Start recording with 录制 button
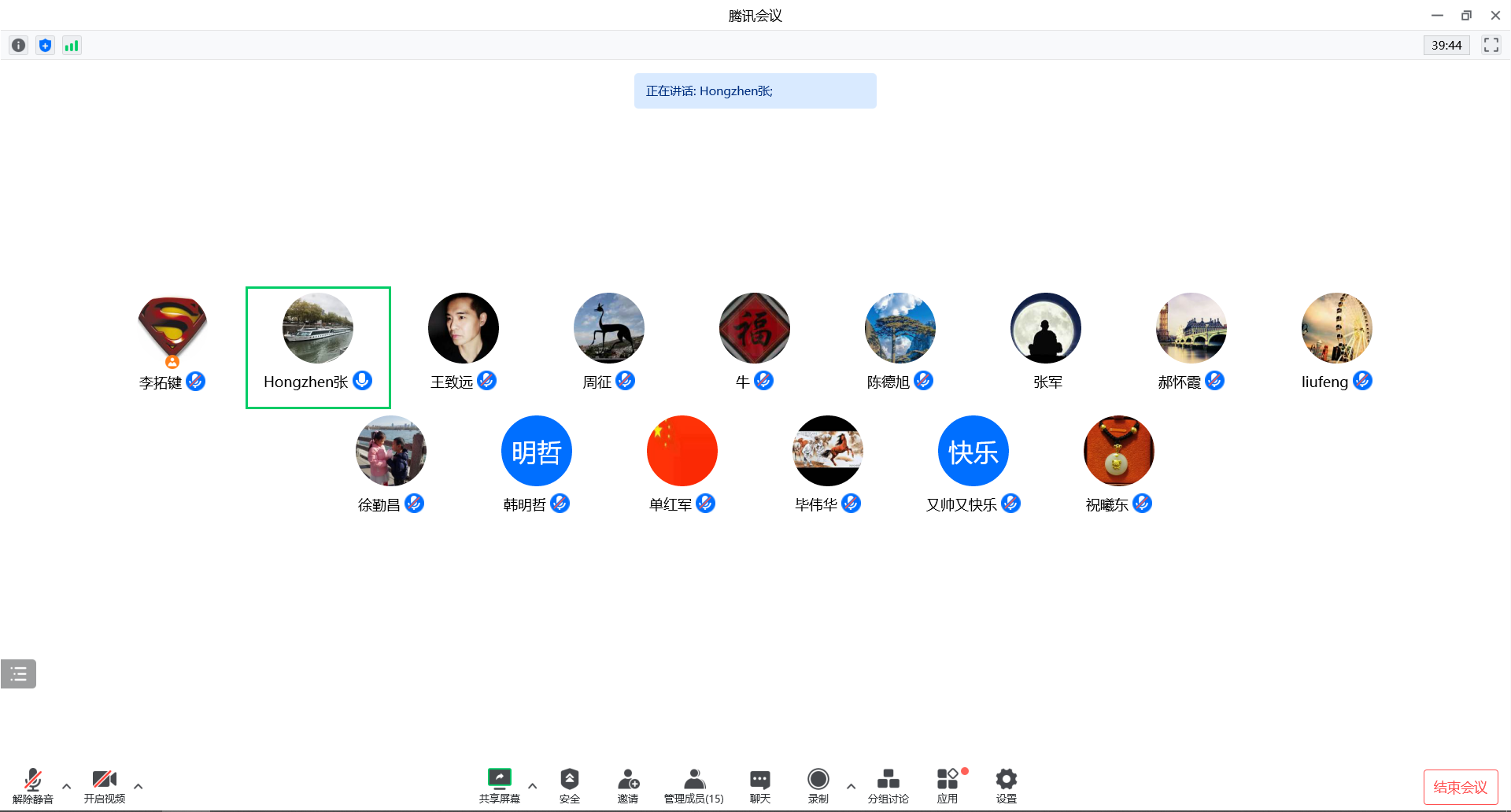The height and width of the screenshot is (812, 1511). click(818, 785)
